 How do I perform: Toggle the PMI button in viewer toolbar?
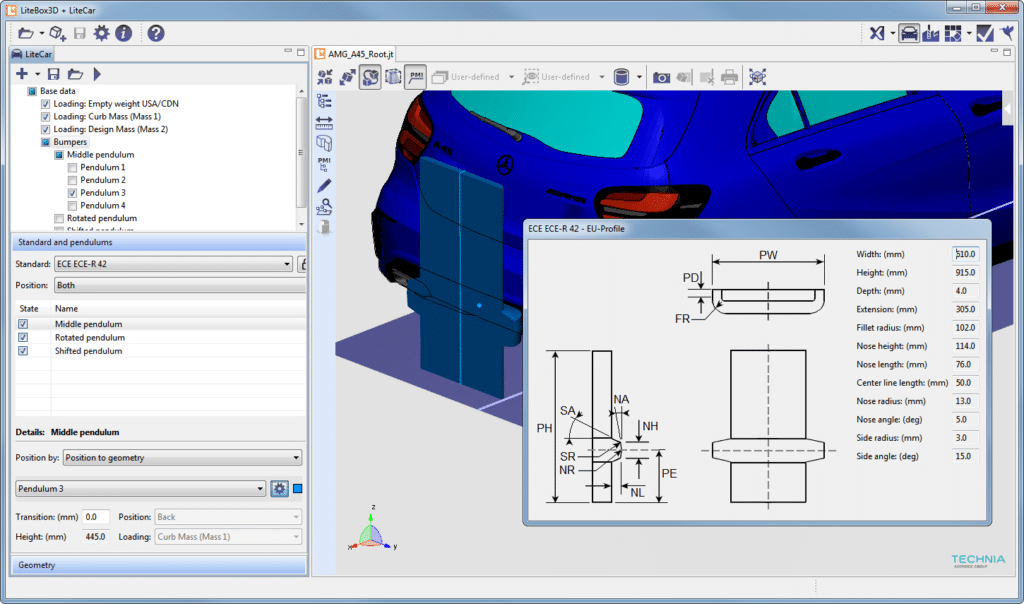(416, 77)
